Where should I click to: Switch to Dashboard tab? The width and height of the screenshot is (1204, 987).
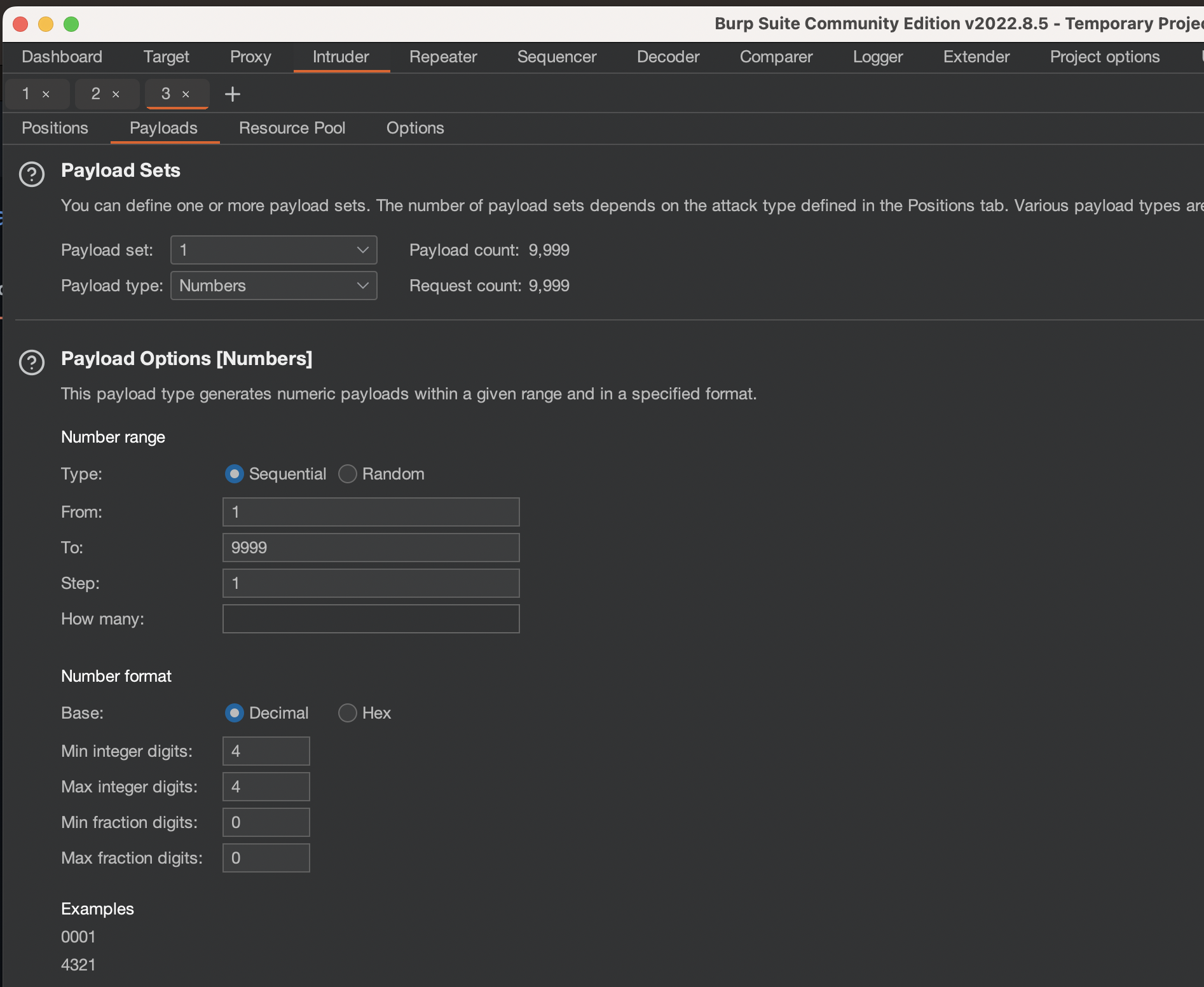62,57
